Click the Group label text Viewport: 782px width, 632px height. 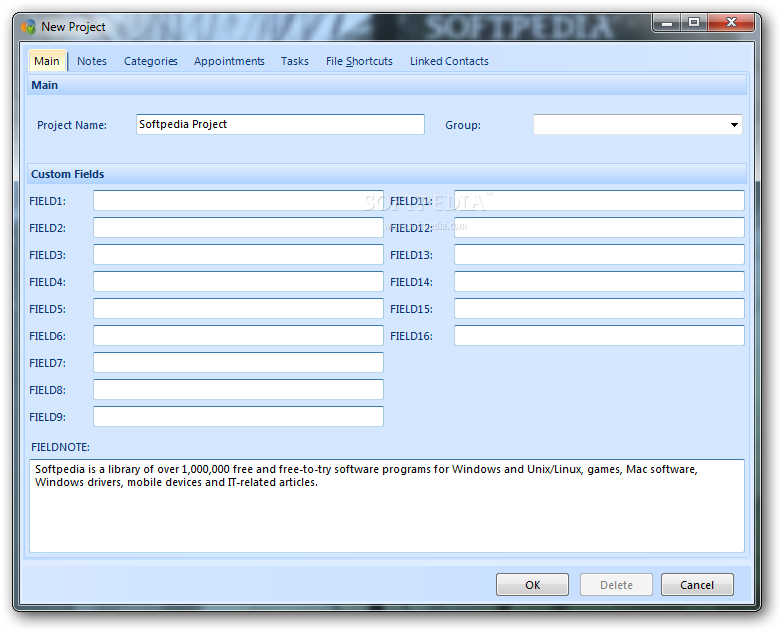tap(463, 125)
